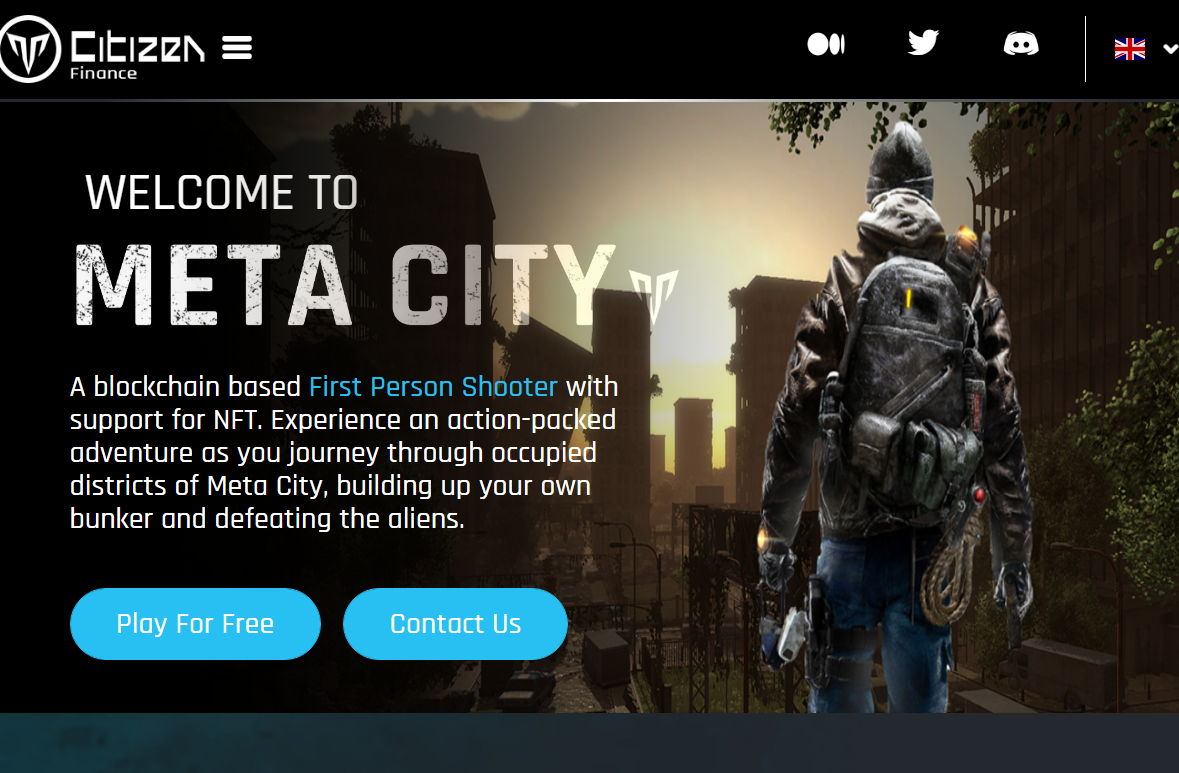Image resolution: width=1179 pixels, height=773 pixels.
Task: Select the UK flag language icon
Action: 1129,49
